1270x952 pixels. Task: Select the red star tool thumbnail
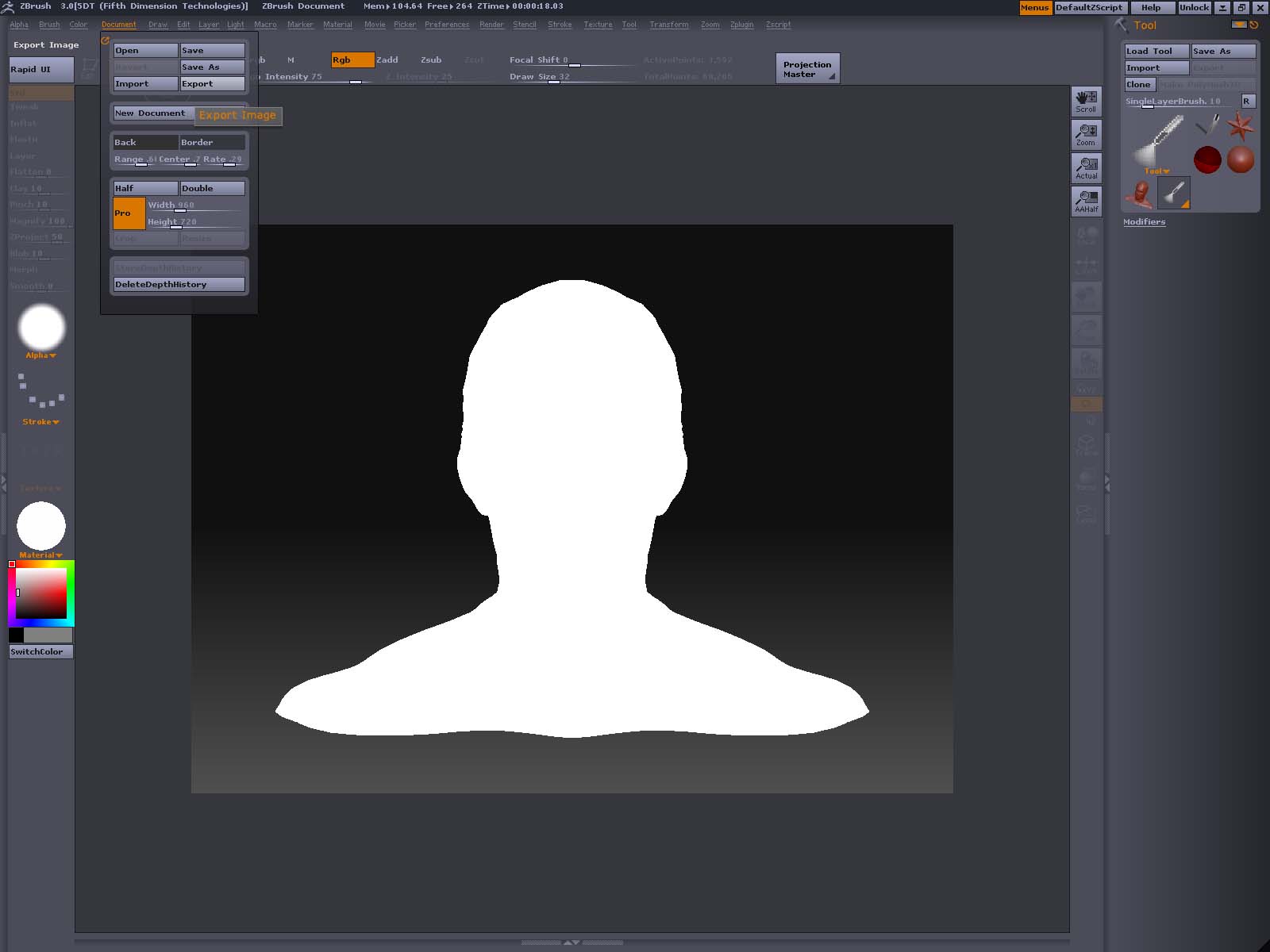point(1240,125)
